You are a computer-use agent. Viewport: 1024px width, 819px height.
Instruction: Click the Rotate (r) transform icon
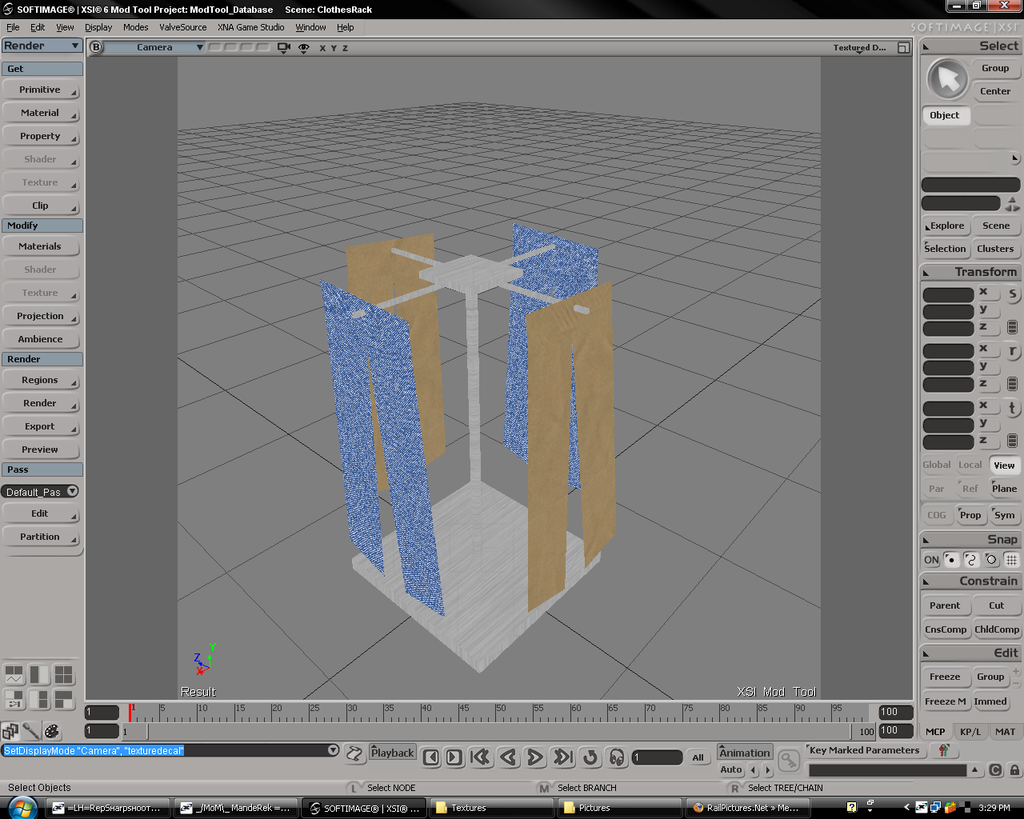(1012, 351)
